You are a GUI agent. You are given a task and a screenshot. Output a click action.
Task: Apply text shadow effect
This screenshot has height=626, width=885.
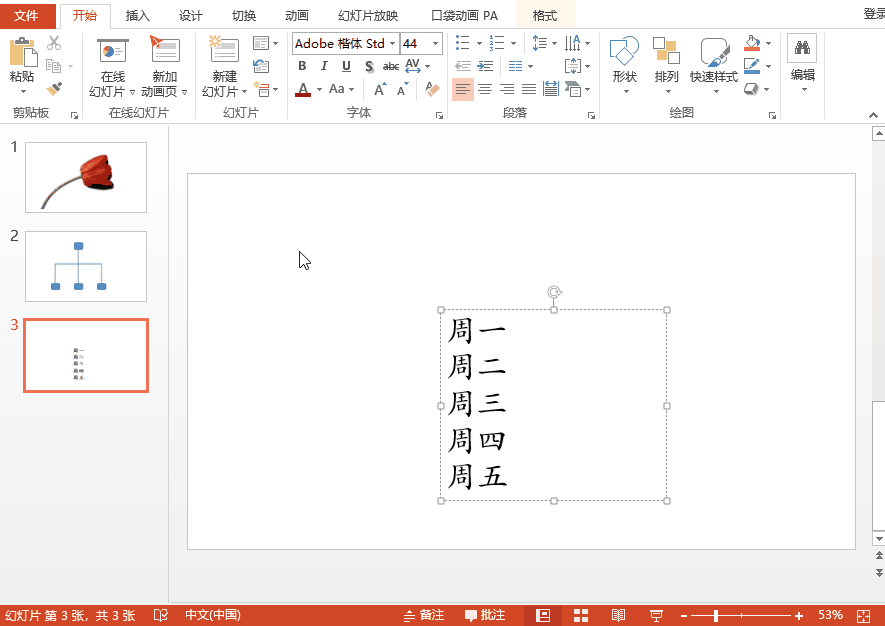point(367,65)
